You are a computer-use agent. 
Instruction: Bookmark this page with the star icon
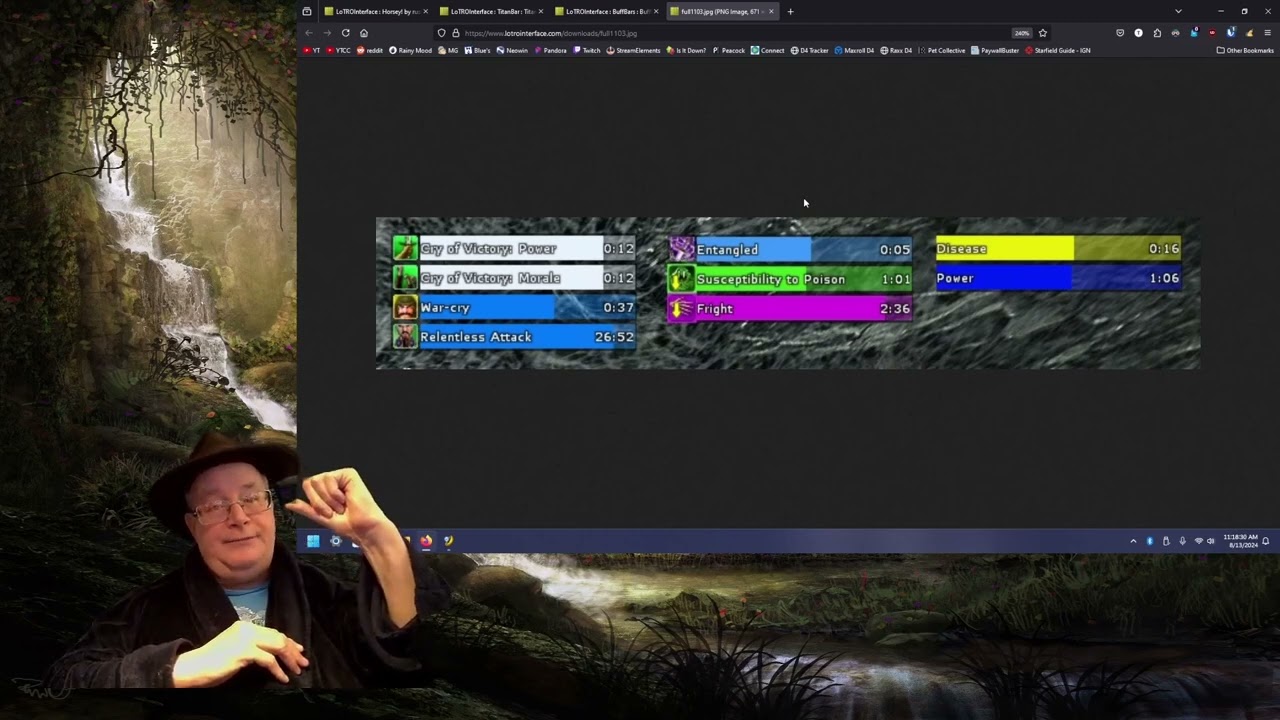tap(1043, 33)
